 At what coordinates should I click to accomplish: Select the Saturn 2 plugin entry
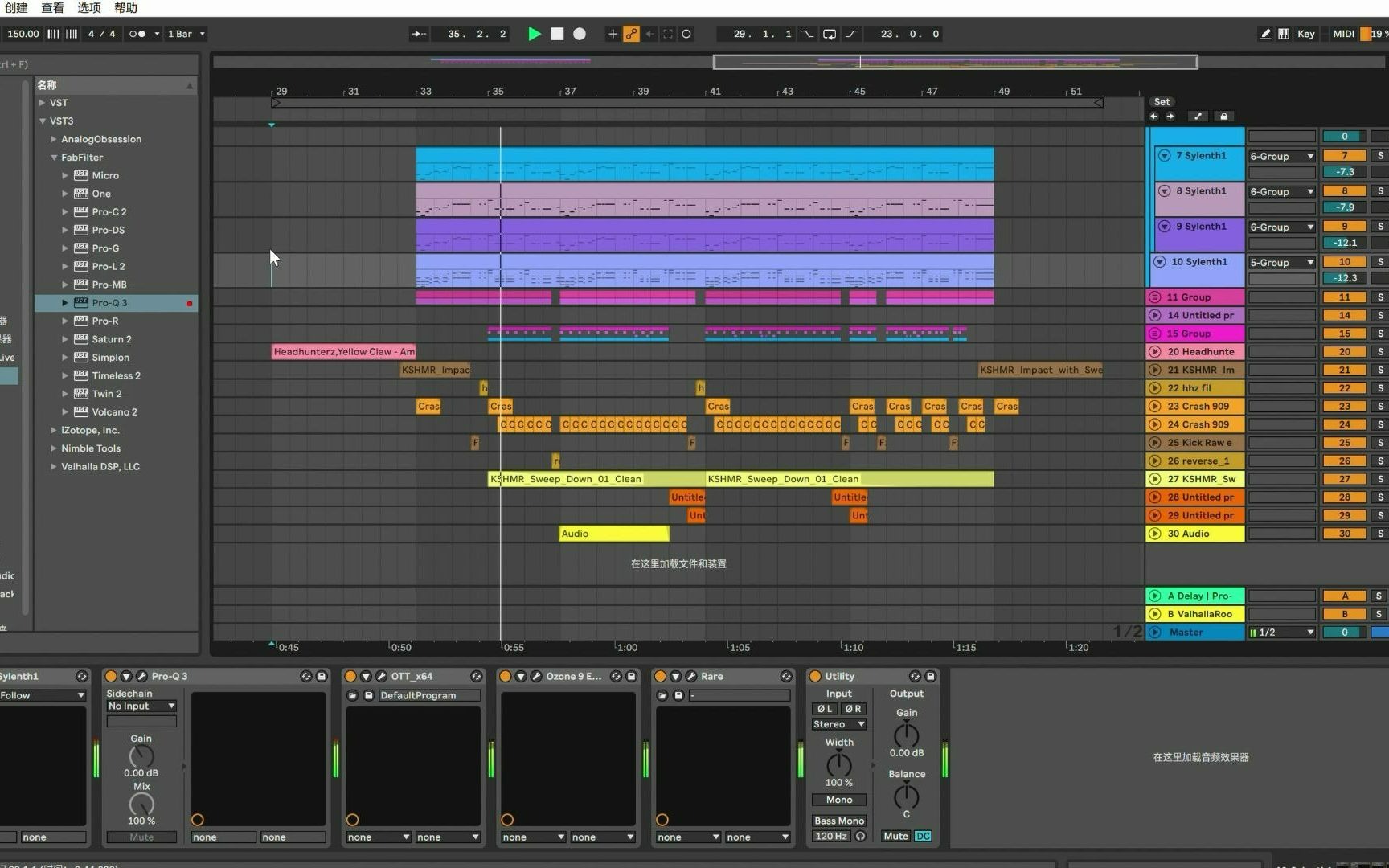(116, 339)
